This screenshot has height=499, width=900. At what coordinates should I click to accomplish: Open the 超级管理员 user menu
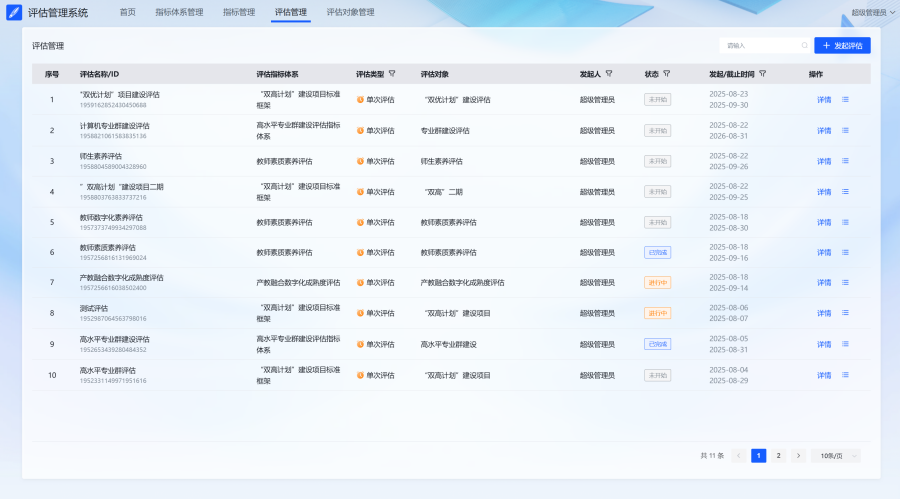[872, 13]
